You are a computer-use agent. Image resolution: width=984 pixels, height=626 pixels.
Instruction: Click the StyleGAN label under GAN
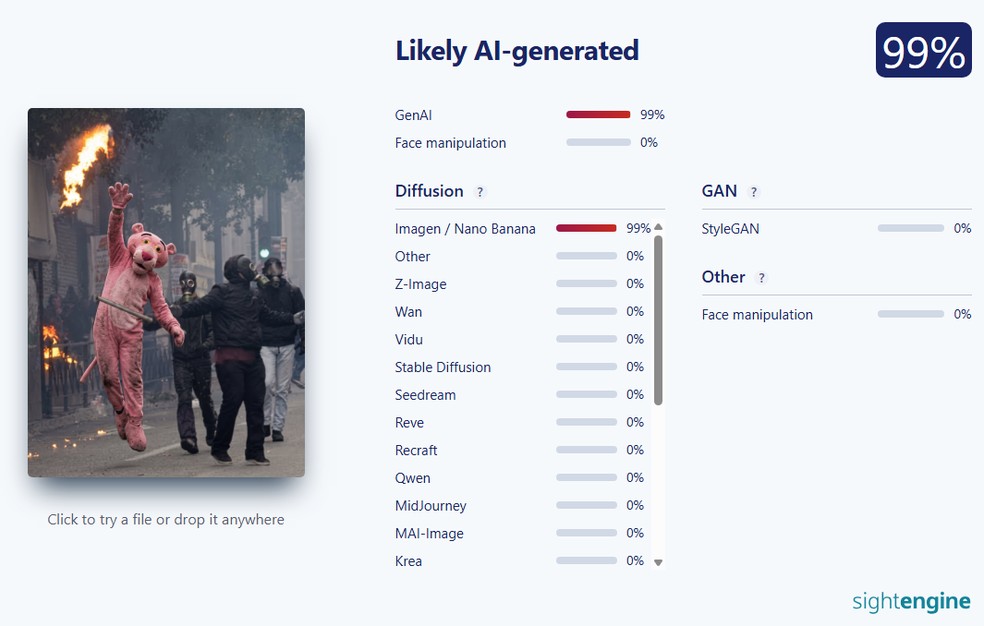tap(730, 229)
